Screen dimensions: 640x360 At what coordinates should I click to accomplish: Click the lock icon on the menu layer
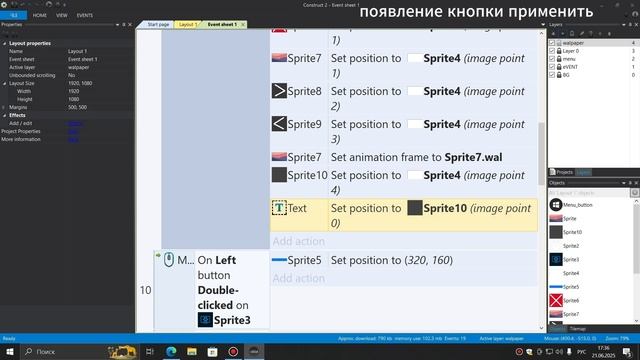coord(559,59)
